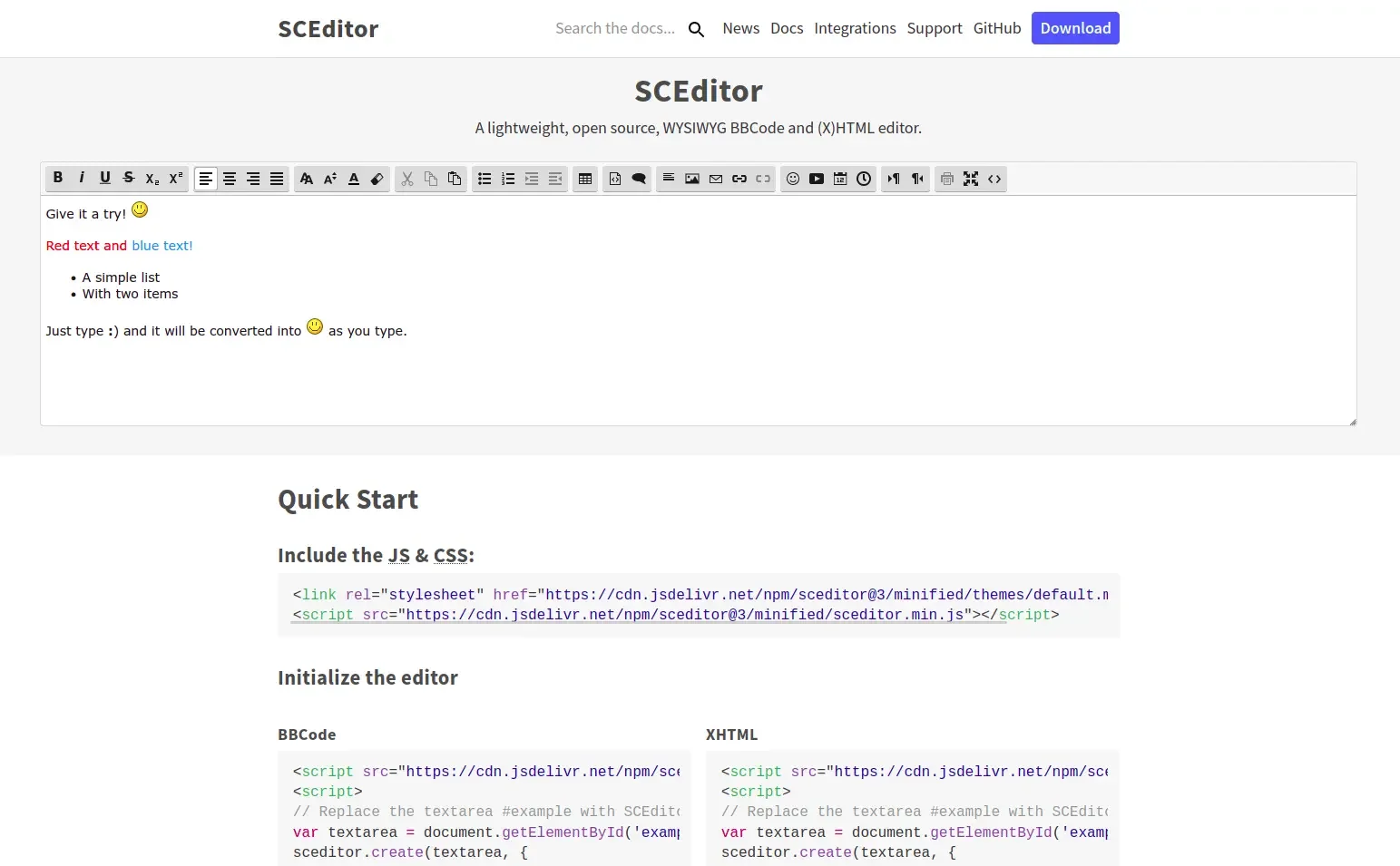This screenshot has height=866, width=1400.
Task: Open the insert email dropdown
Action: (716, 179)
